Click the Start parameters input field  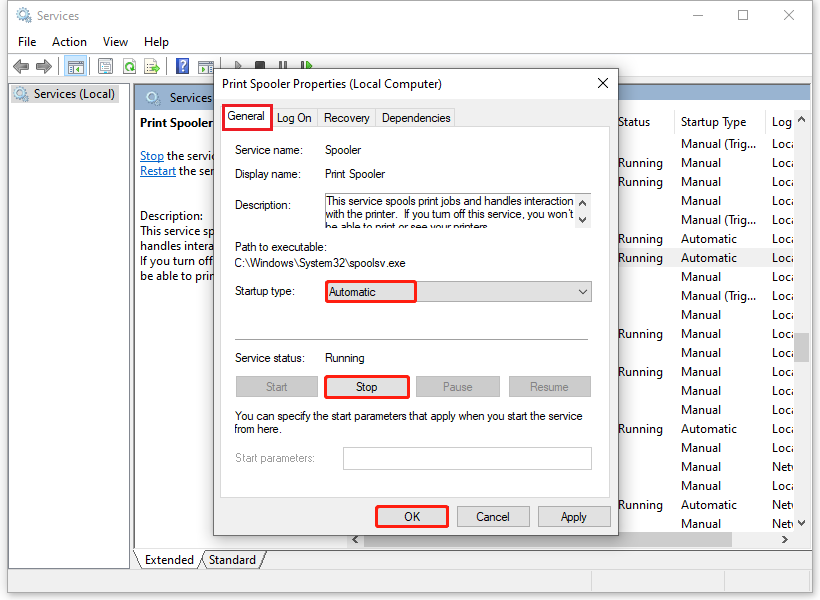coord(467,458)
